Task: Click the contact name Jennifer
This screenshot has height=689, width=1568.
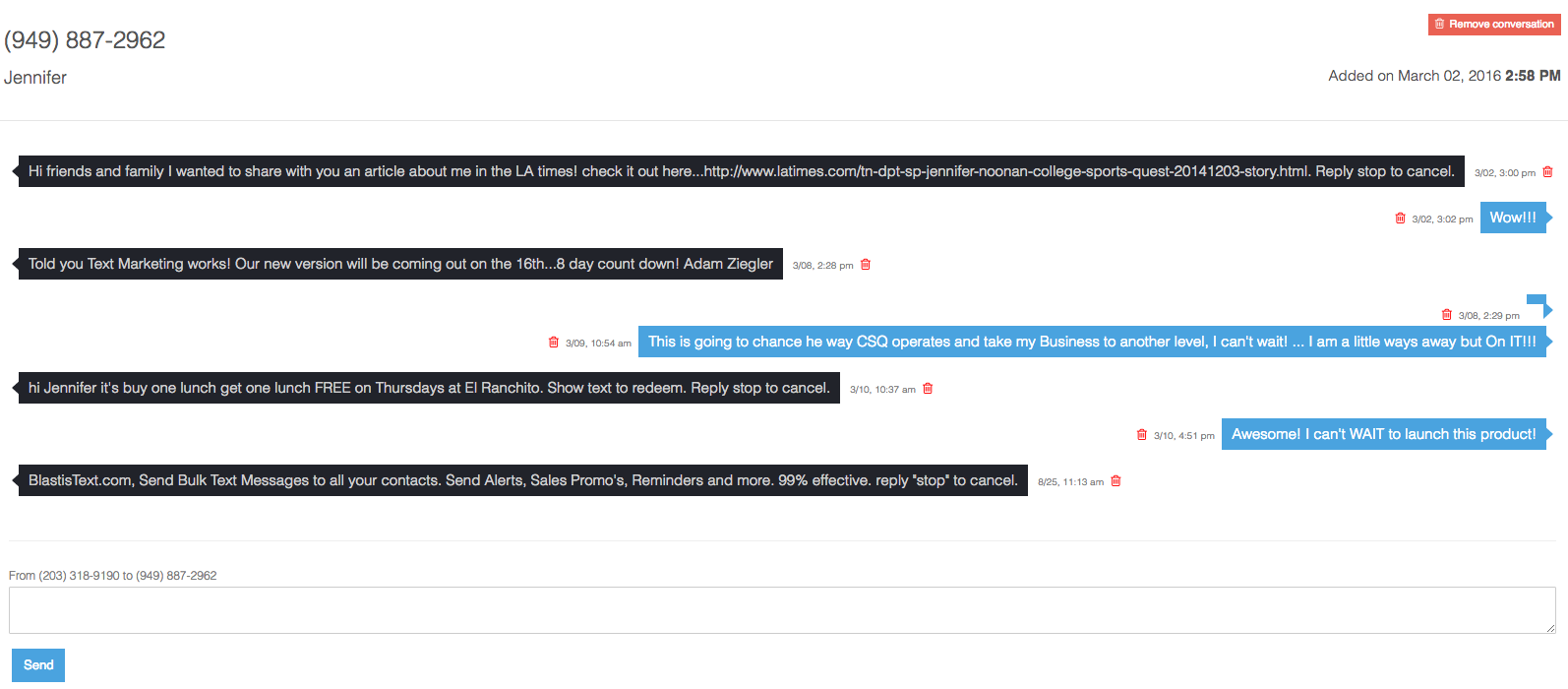Action: click(35, 78)
